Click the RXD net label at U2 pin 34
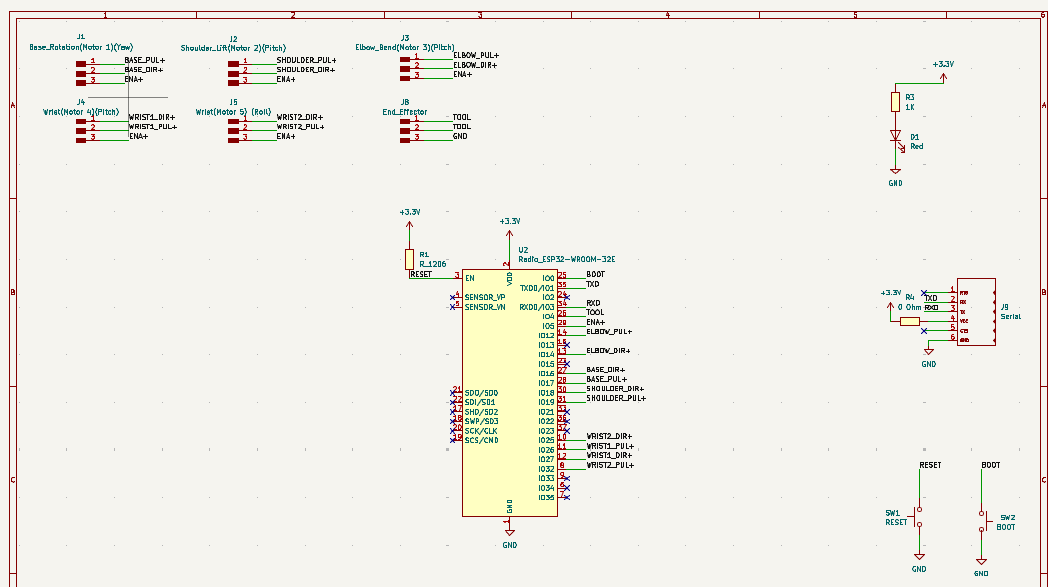 pos(594,303)
